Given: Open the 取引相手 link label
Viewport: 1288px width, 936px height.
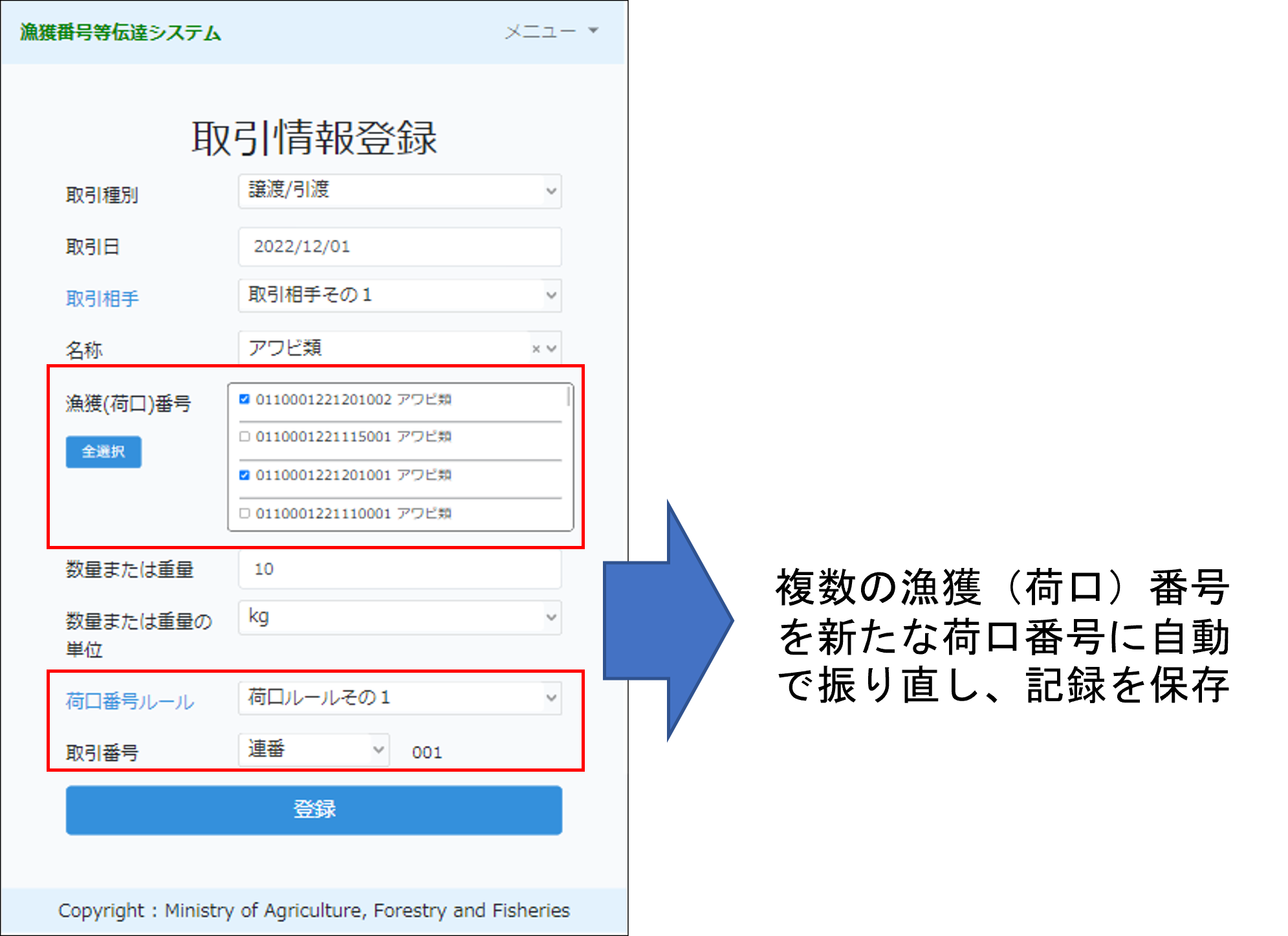Looking at the screenshot, I should click(x=102, y=298).
